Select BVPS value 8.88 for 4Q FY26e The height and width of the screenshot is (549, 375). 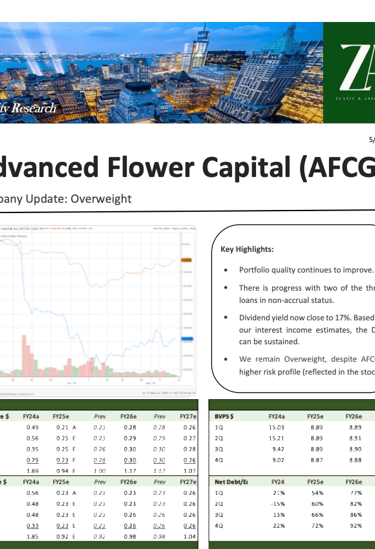(355, 460)
